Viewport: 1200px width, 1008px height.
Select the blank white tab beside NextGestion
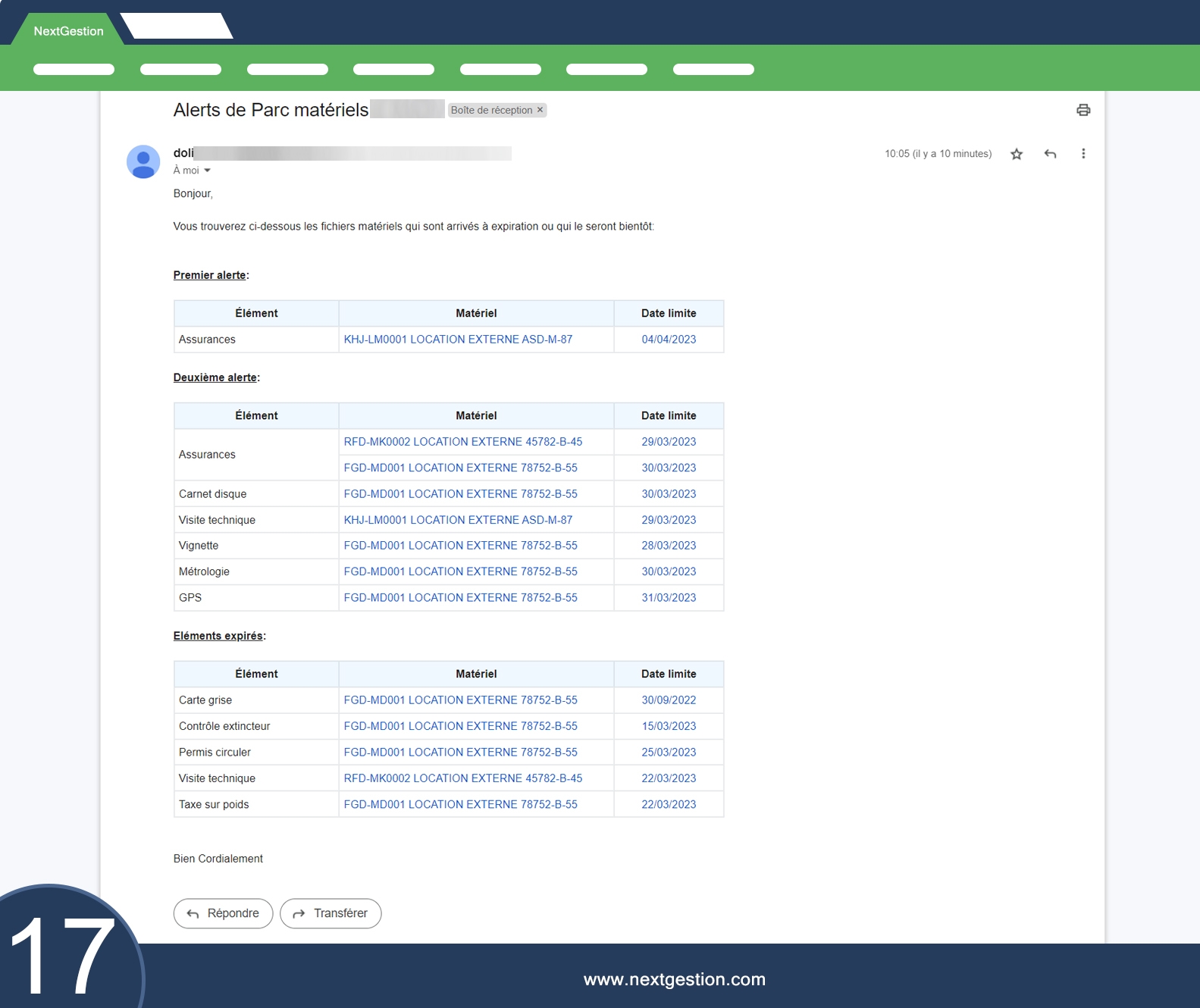tap(177, 27)
